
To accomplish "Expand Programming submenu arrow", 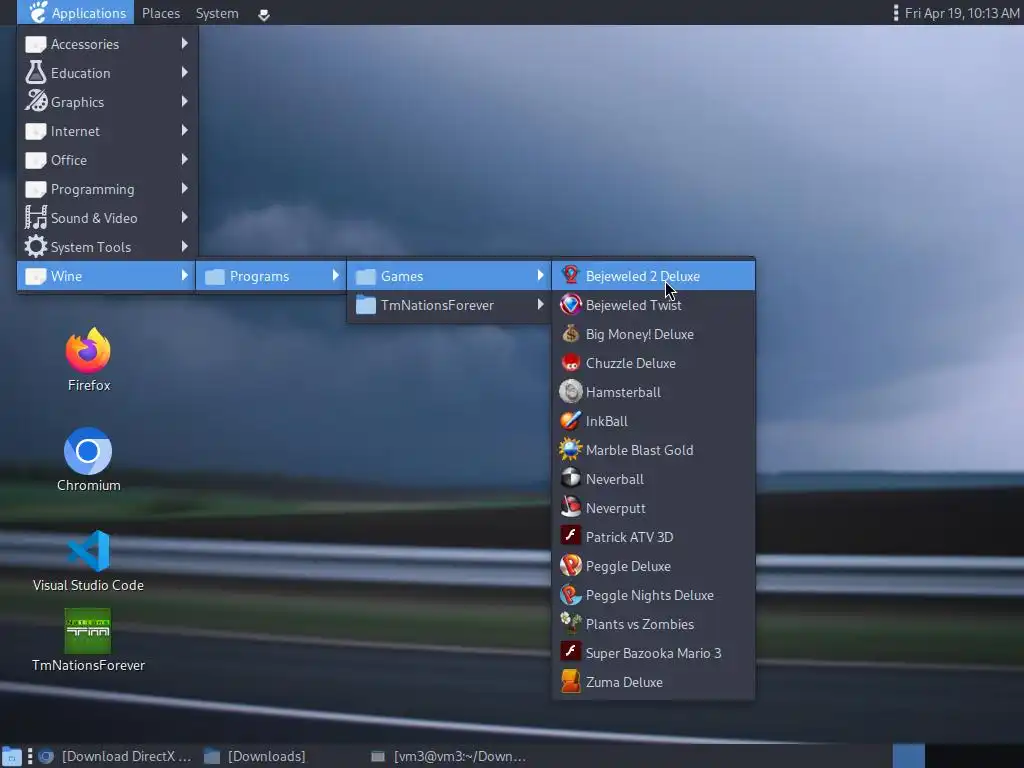I will click(185, 188).
